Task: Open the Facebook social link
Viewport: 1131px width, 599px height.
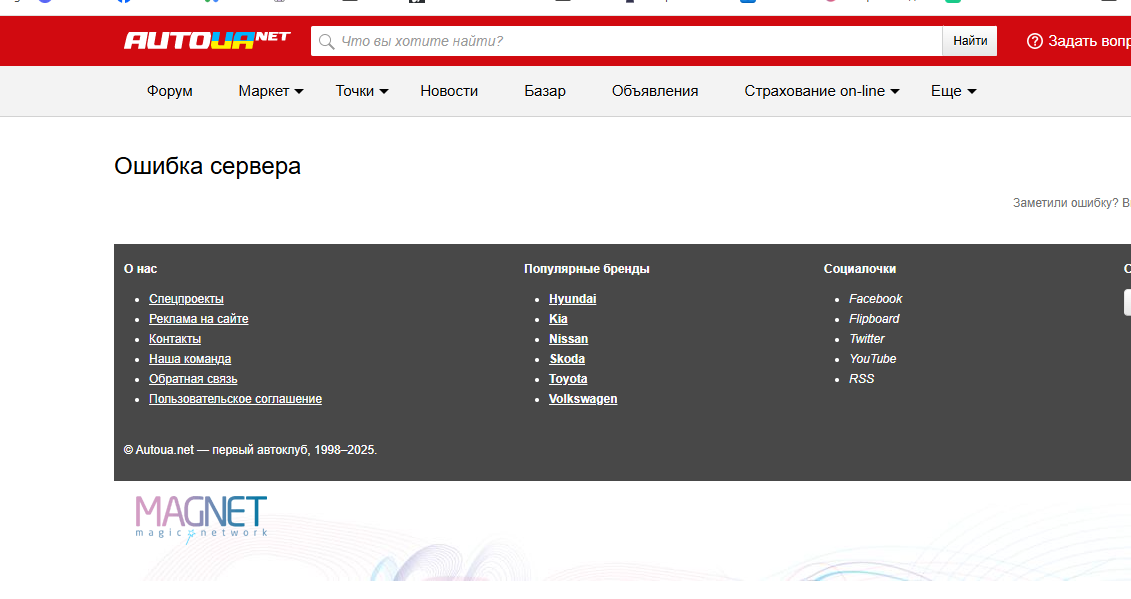Action: (x=875, y=299)
